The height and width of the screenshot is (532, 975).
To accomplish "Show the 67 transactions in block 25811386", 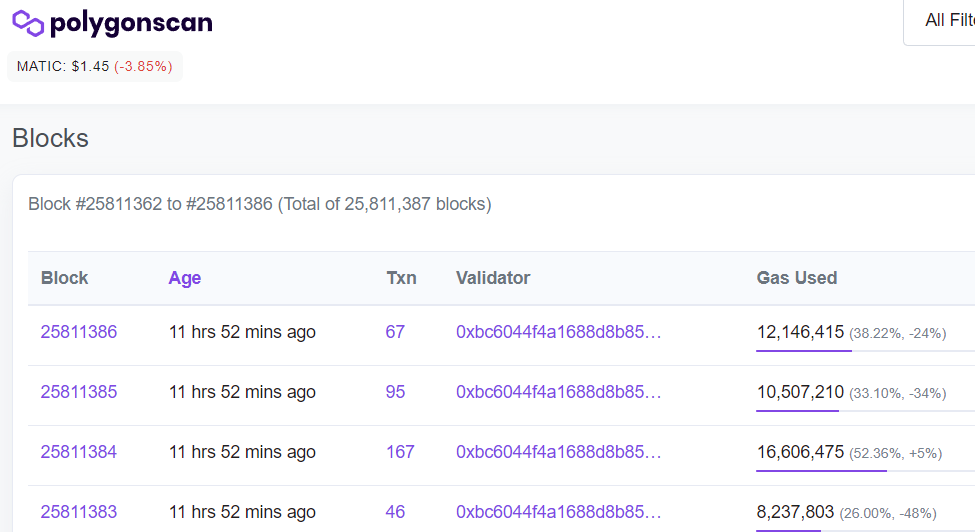I will click(x=395, y=332).
